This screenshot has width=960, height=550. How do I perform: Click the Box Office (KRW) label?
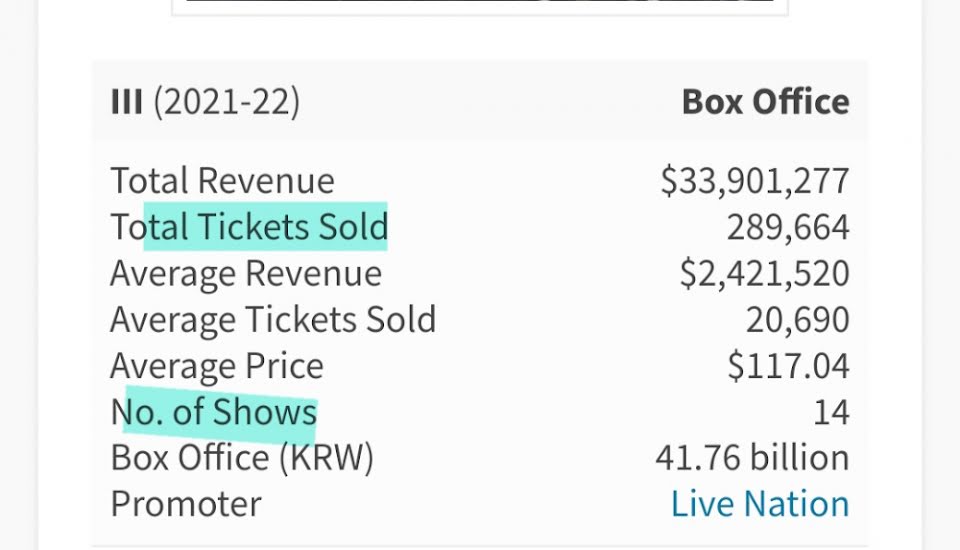[242, 458]
